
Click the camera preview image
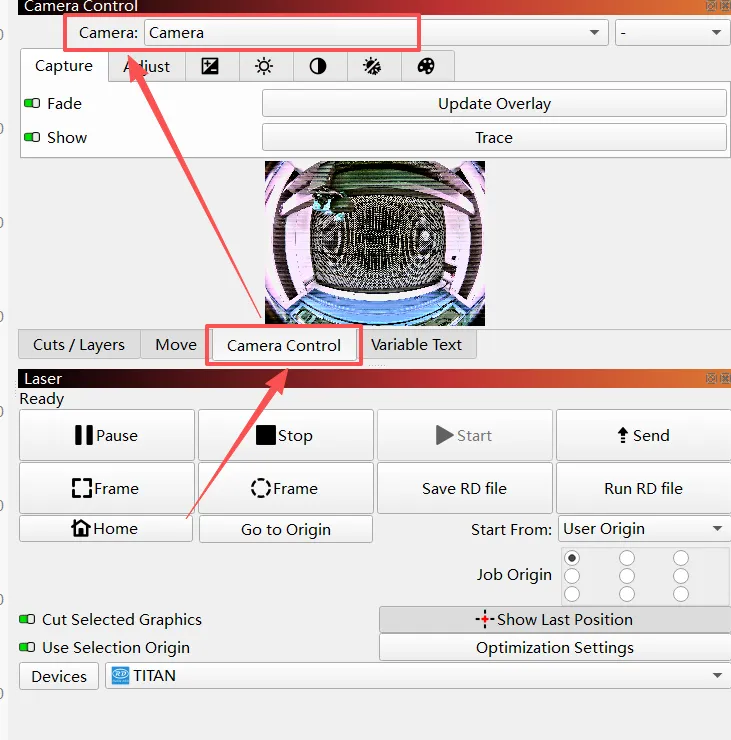click(375, 243)
